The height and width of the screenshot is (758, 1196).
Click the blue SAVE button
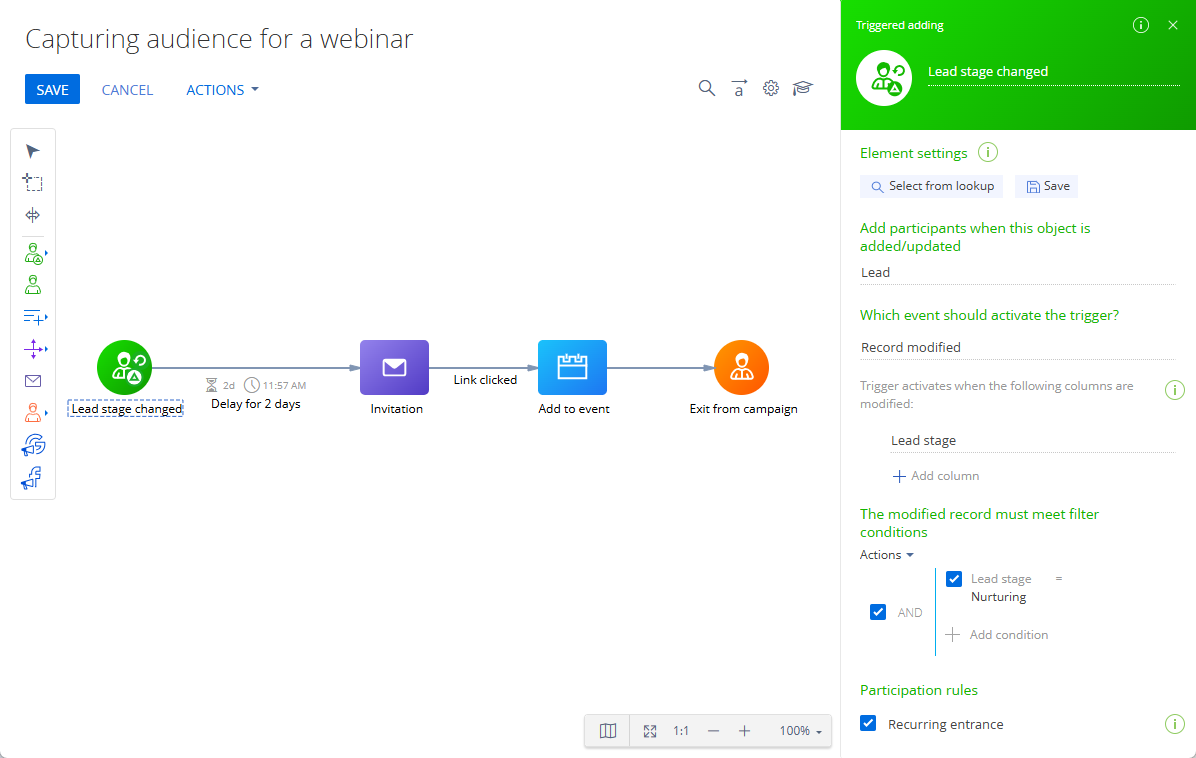52,89
